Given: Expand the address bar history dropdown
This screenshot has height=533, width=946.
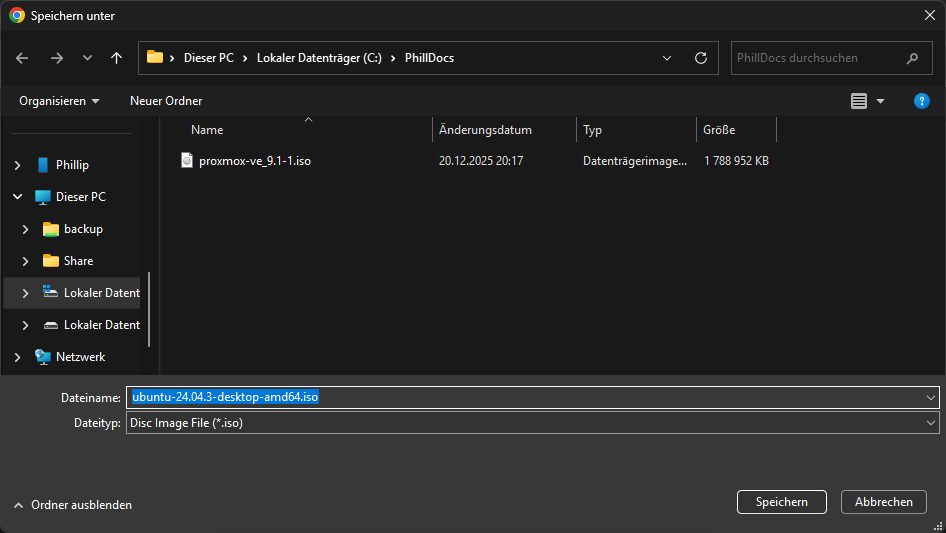Looking at the screenshot, I should tap(667, 58).
